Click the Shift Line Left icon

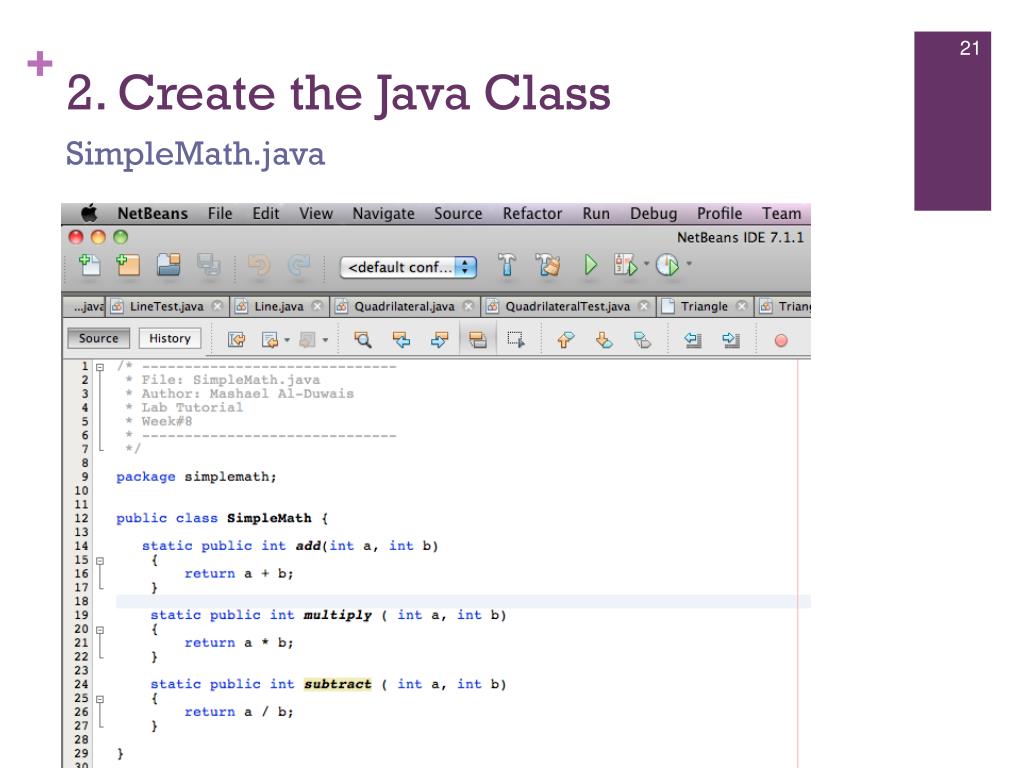[x=692, y=340]
